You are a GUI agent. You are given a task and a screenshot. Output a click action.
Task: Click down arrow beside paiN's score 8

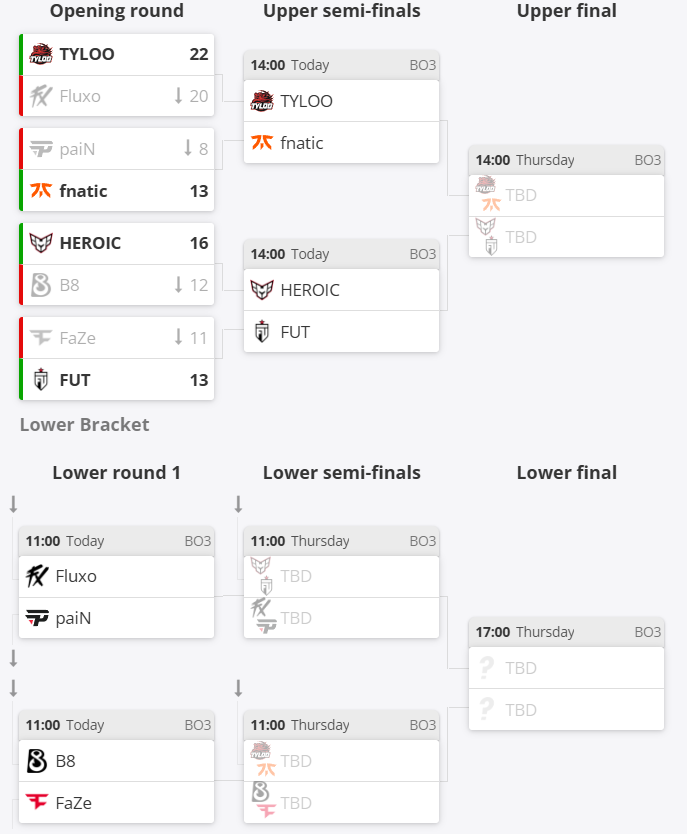[x=188, y=148]
